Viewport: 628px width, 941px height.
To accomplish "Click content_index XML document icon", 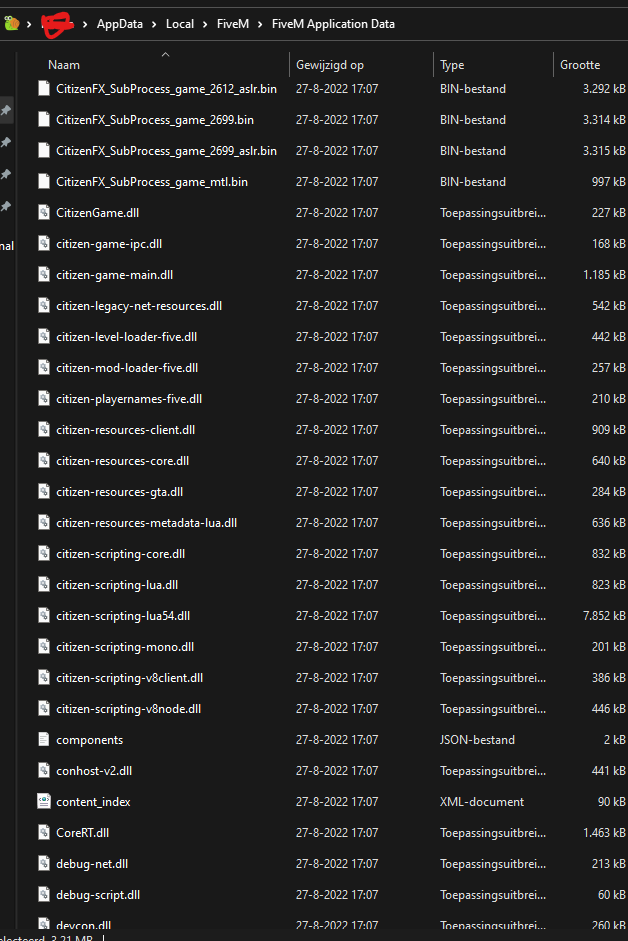I will pos(44,802).
